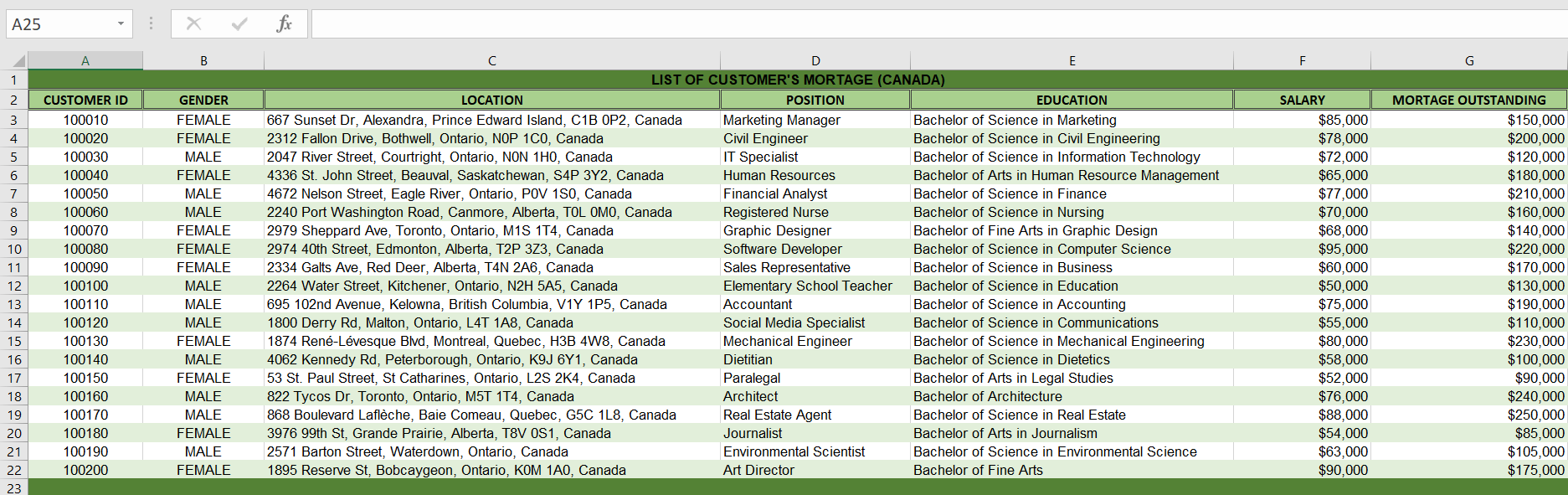Click into the formula bar input area
The width and height of the screenshot is (1568, 495).
pyautogui.click(x=938, y=23)
